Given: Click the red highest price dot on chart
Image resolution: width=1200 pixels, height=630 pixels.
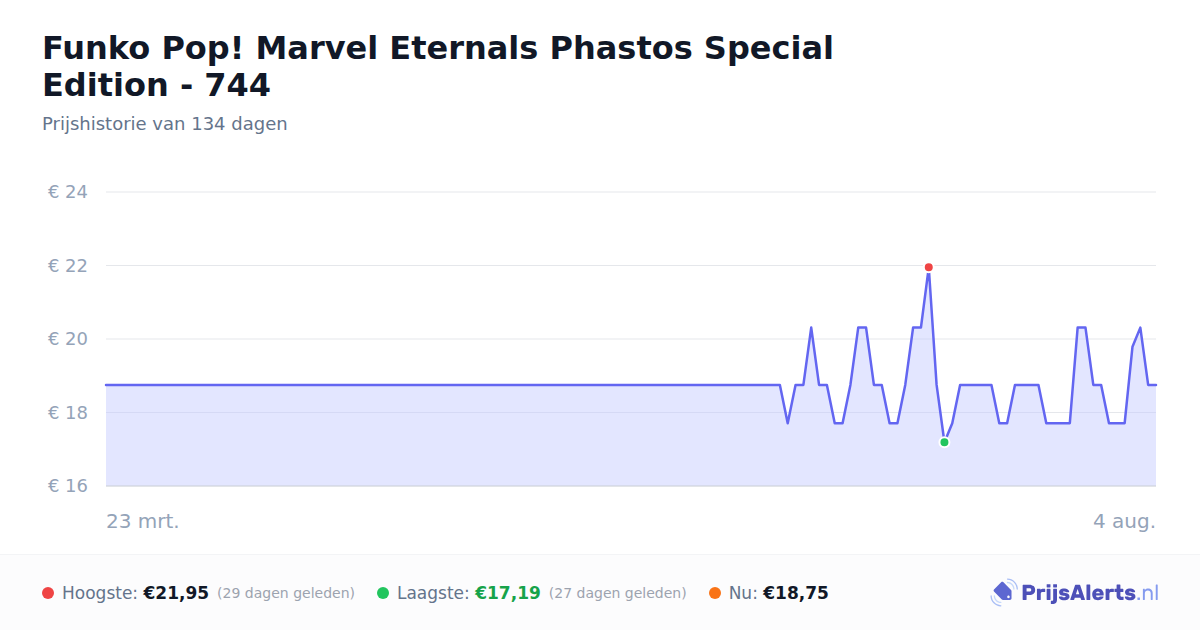Looking at the screenshot, I should (928, 267).
